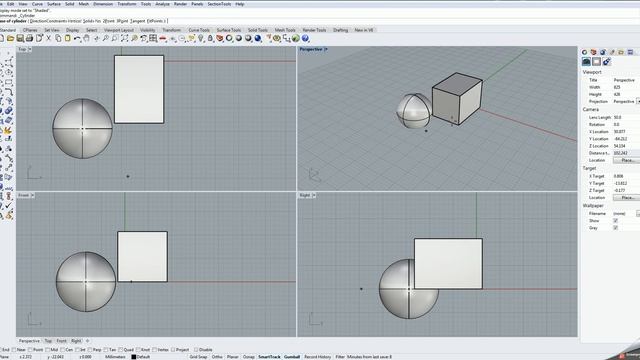The image size is (640, 360).
Task: Click the Lens Length value field
Action: [626, 118]
